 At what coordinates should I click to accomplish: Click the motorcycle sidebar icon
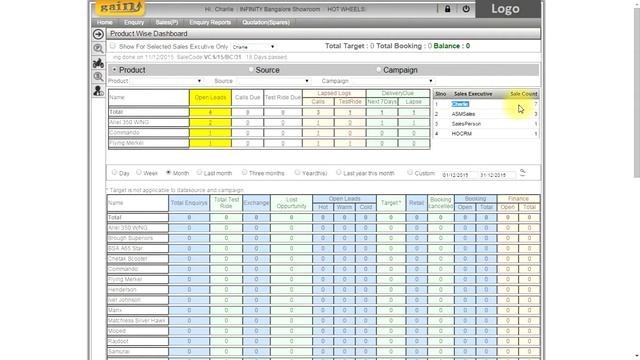click(98, 63)
